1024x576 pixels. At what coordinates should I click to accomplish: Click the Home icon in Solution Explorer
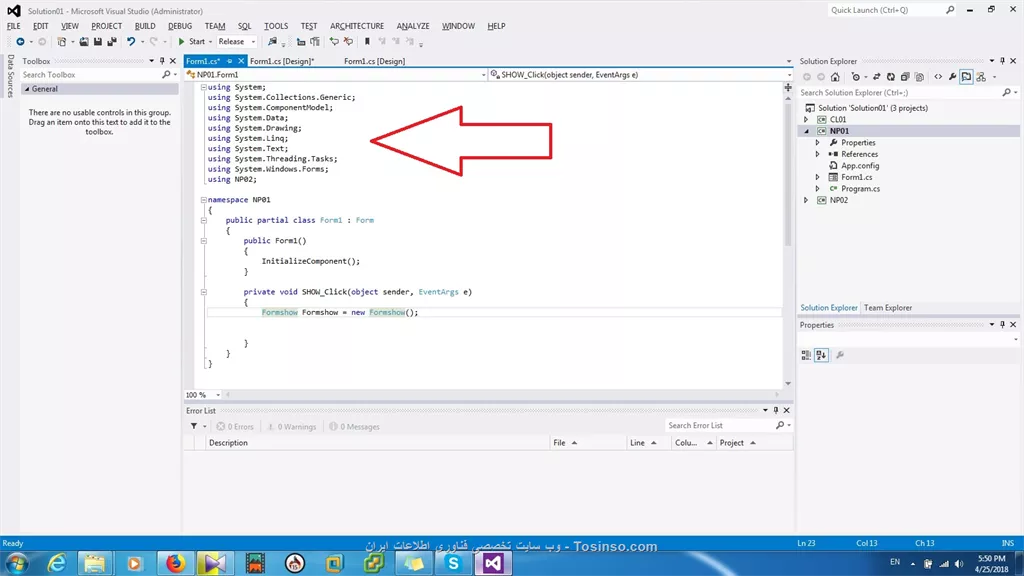(x=835, y=77)
